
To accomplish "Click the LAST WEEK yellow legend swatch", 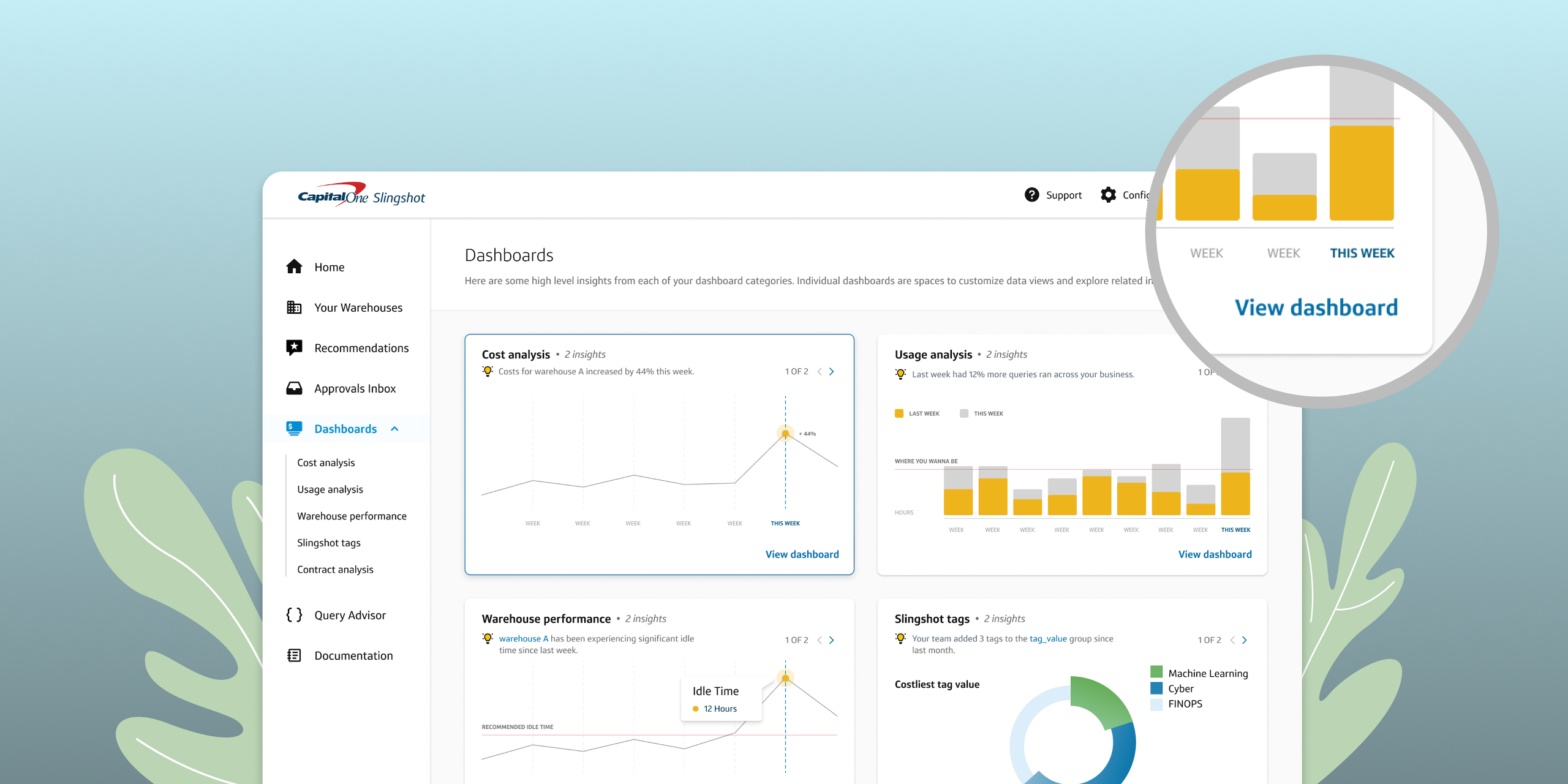I will 899,413.
